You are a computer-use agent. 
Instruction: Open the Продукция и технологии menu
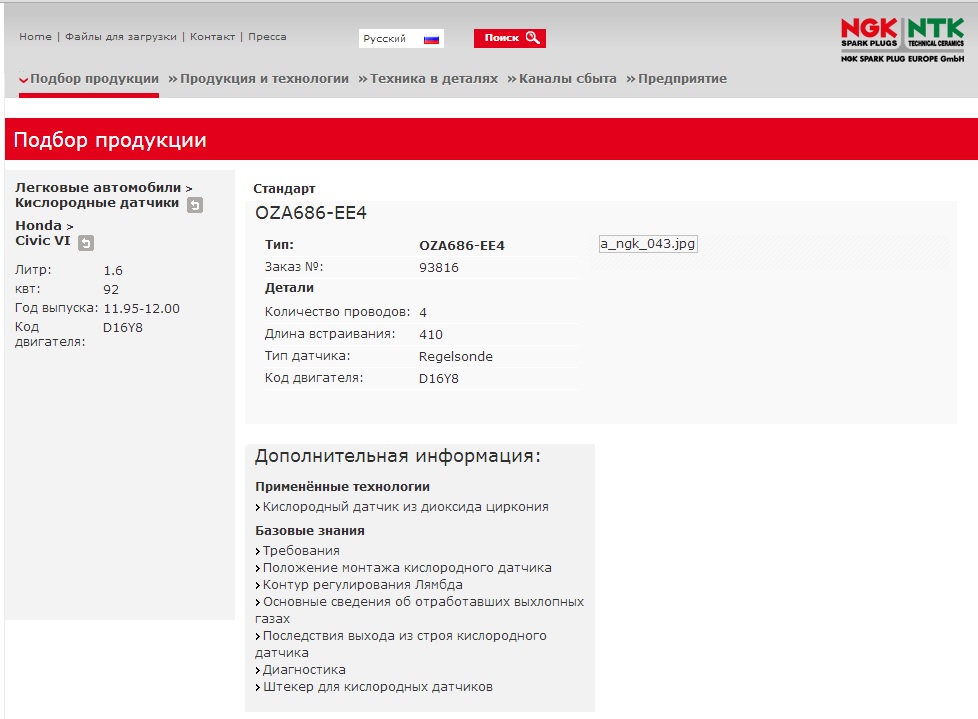coord(258,79)
